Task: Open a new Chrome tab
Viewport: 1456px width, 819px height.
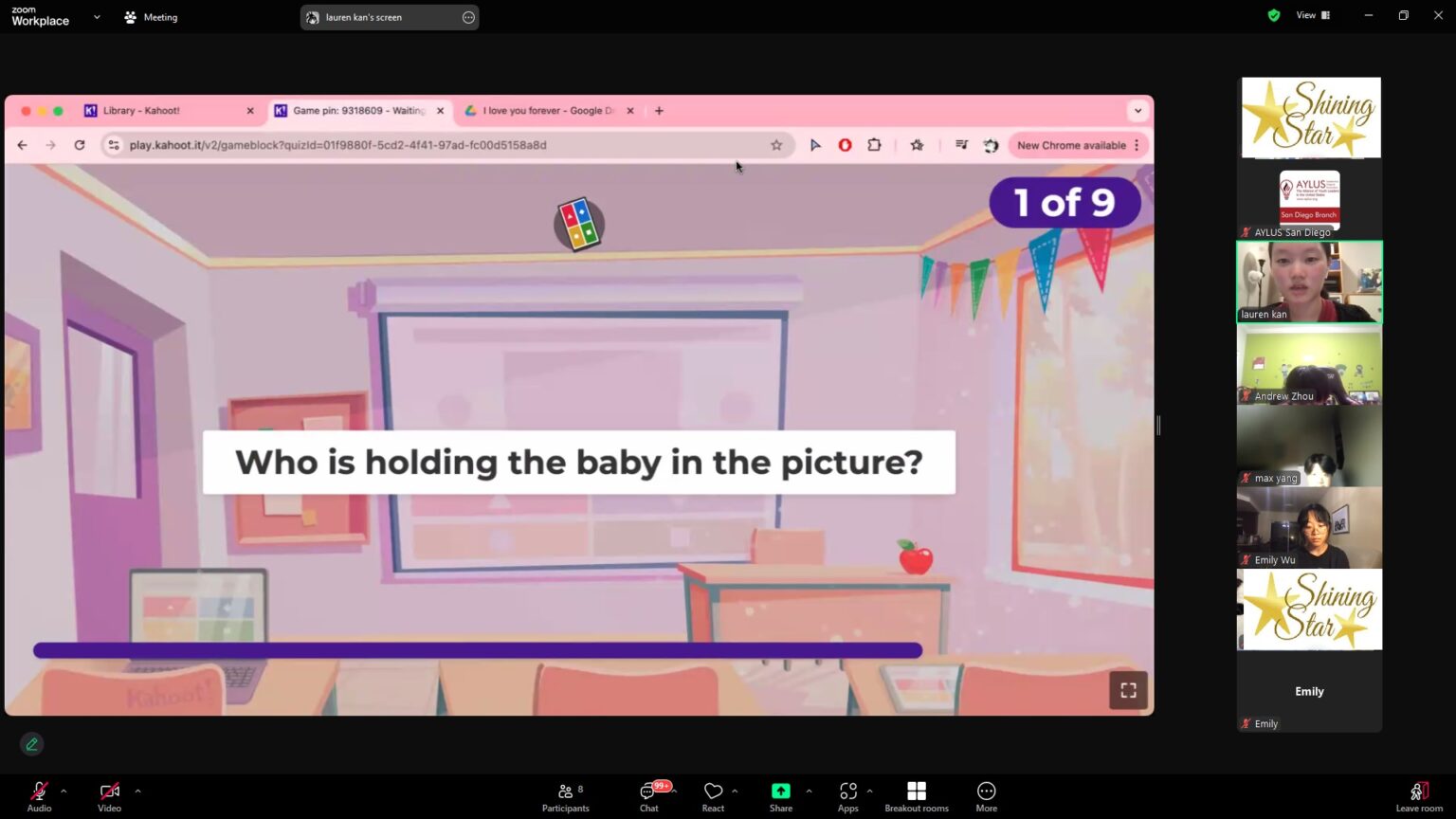Action: click(x=659, y=111)
